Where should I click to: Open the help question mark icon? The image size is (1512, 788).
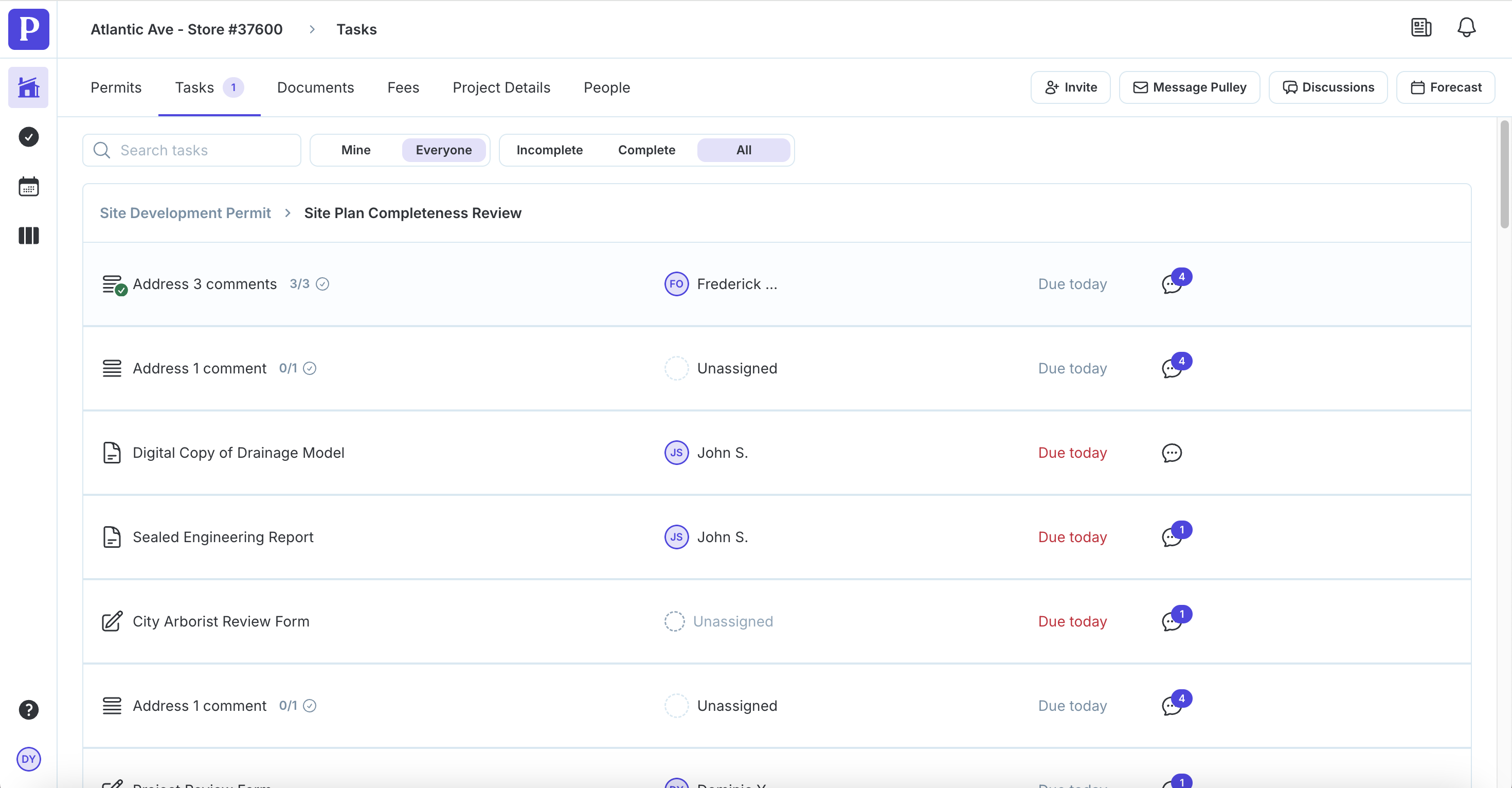[28, 709]
